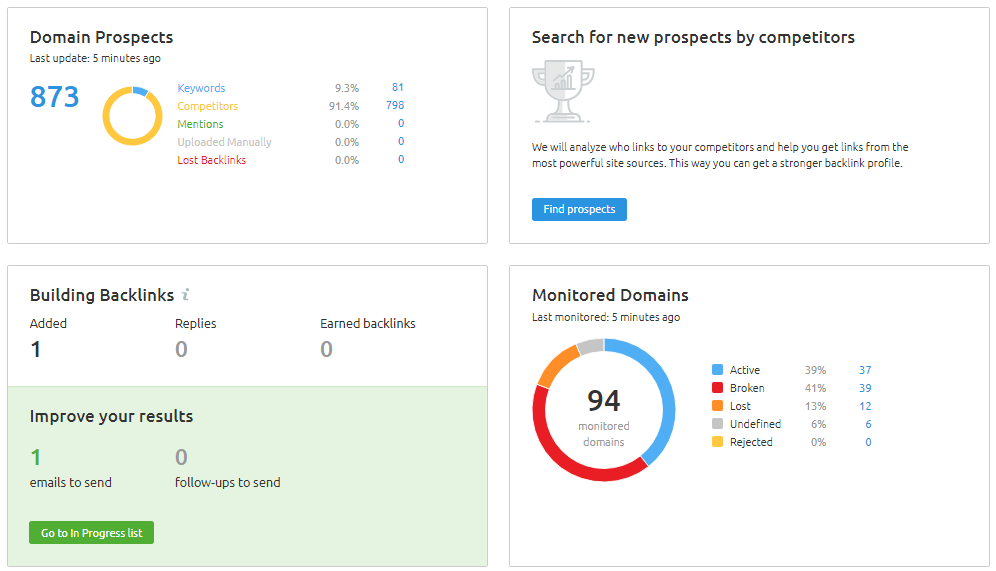Click the Find prospects button
Image resolution: width=996 pixels, height=571 pixels.
click(x=579, y=209)
